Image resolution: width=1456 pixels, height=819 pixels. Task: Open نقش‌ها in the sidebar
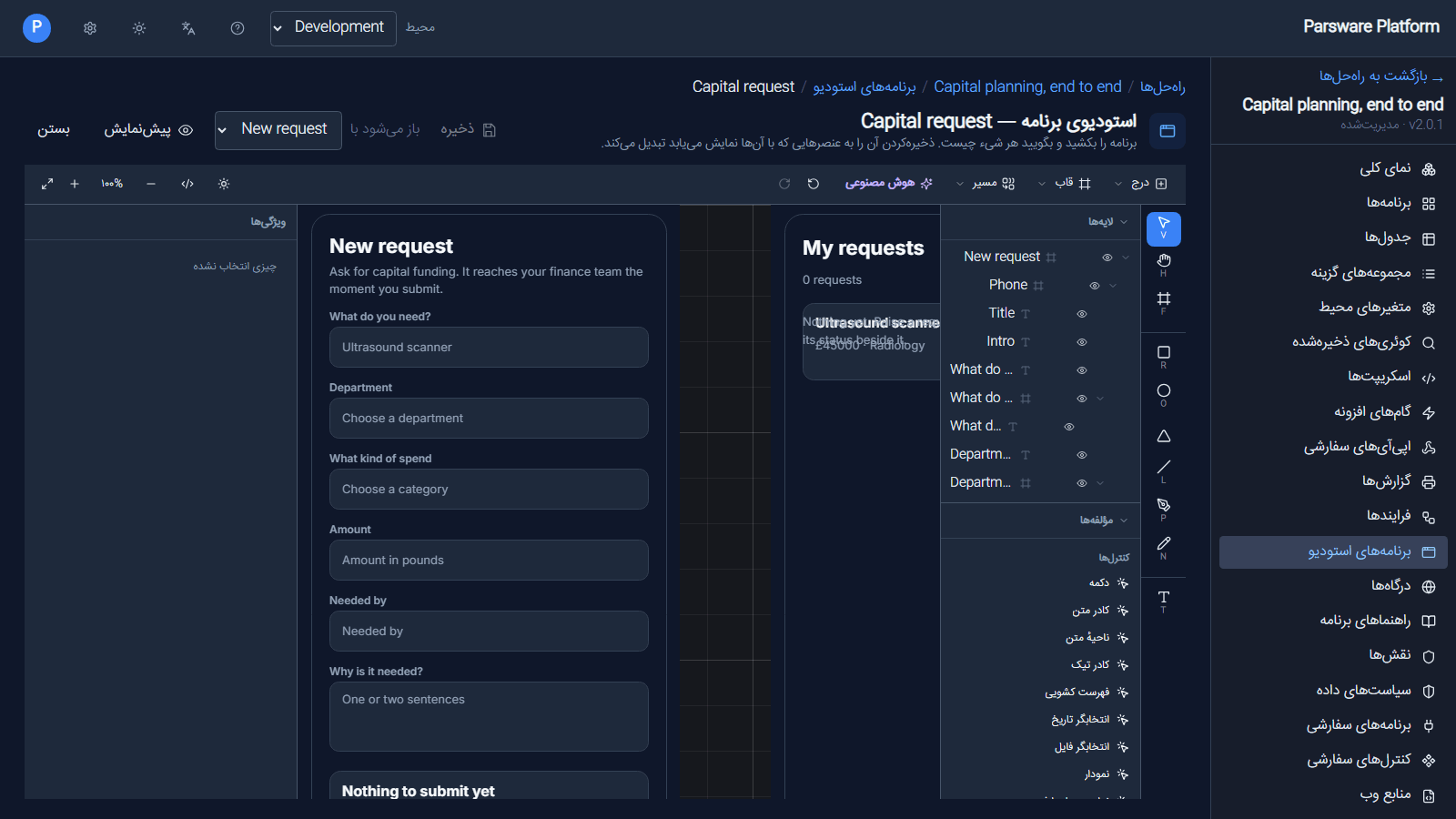tap(1333, 655)
